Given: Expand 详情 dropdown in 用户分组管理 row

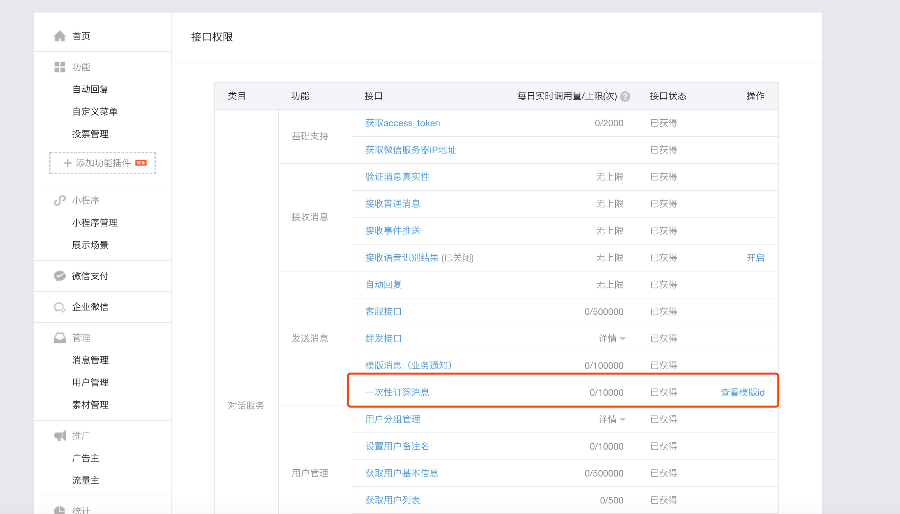Looking at the screenshot, I should [612, 419].
